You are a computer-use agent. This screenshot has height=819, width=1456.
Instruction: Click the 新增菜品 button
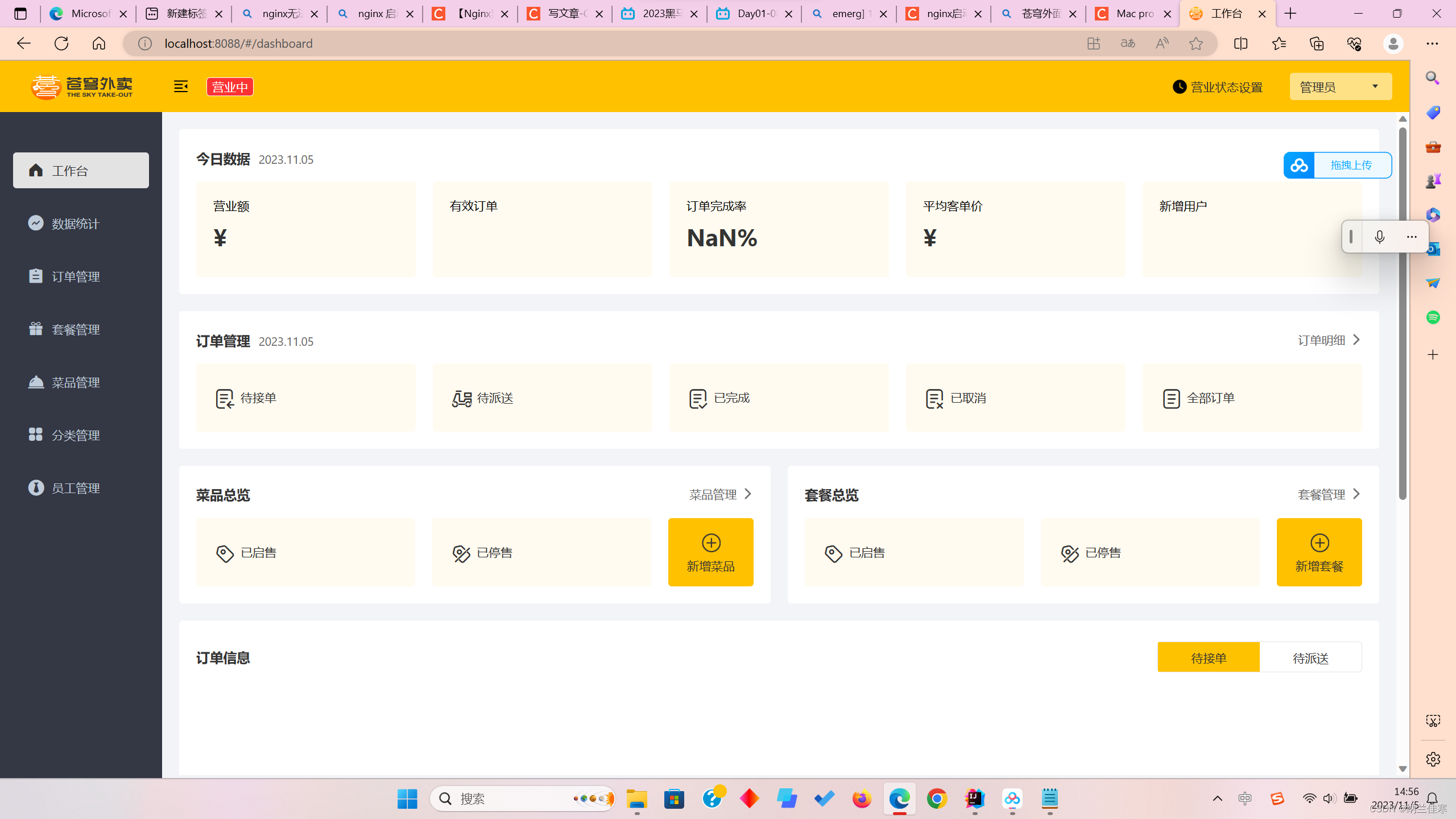pyautogui.click(x=710, y=552)
